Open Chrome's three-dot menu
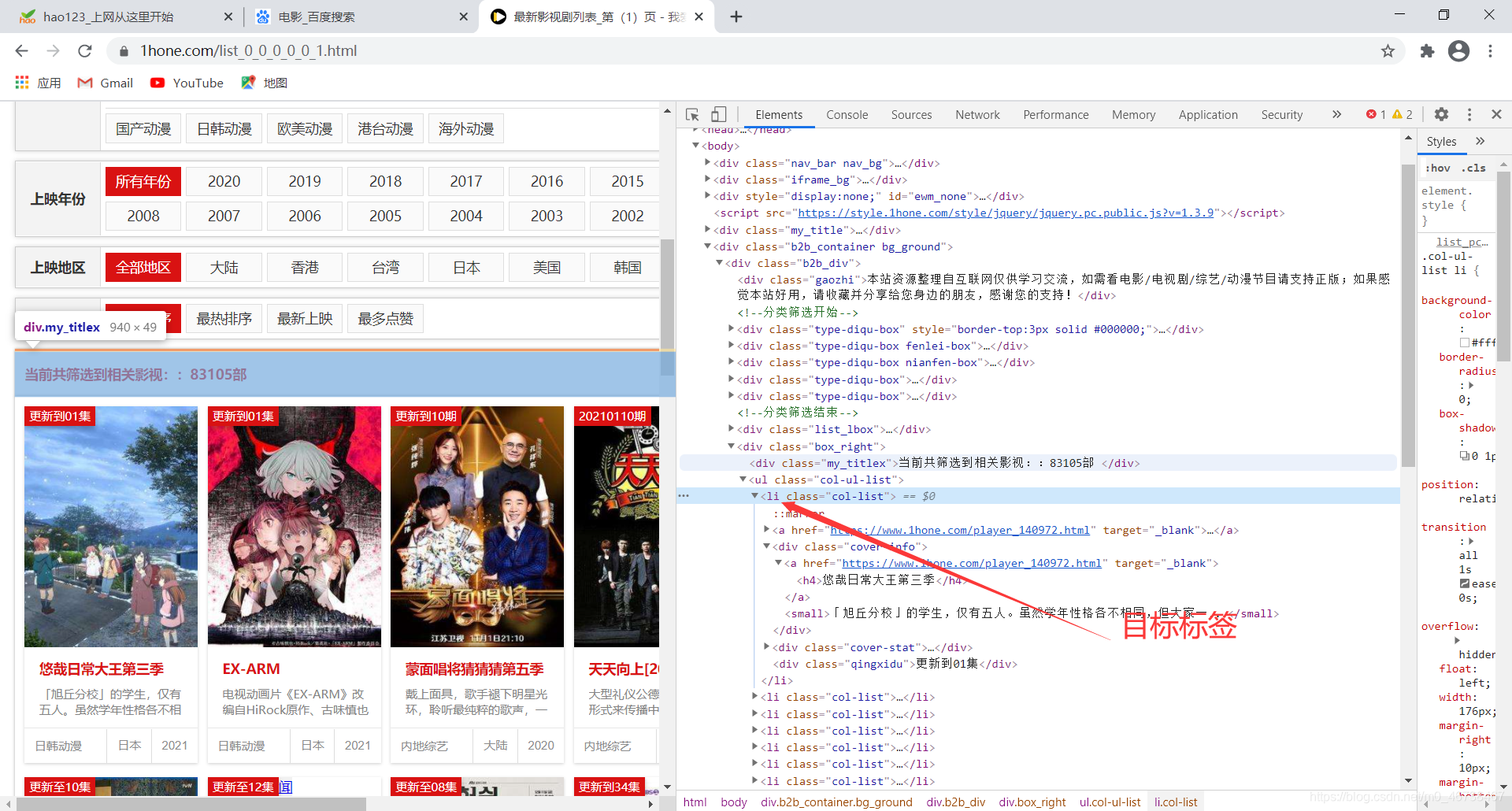Screen dimensions: 1512x811 point(1490,51)
